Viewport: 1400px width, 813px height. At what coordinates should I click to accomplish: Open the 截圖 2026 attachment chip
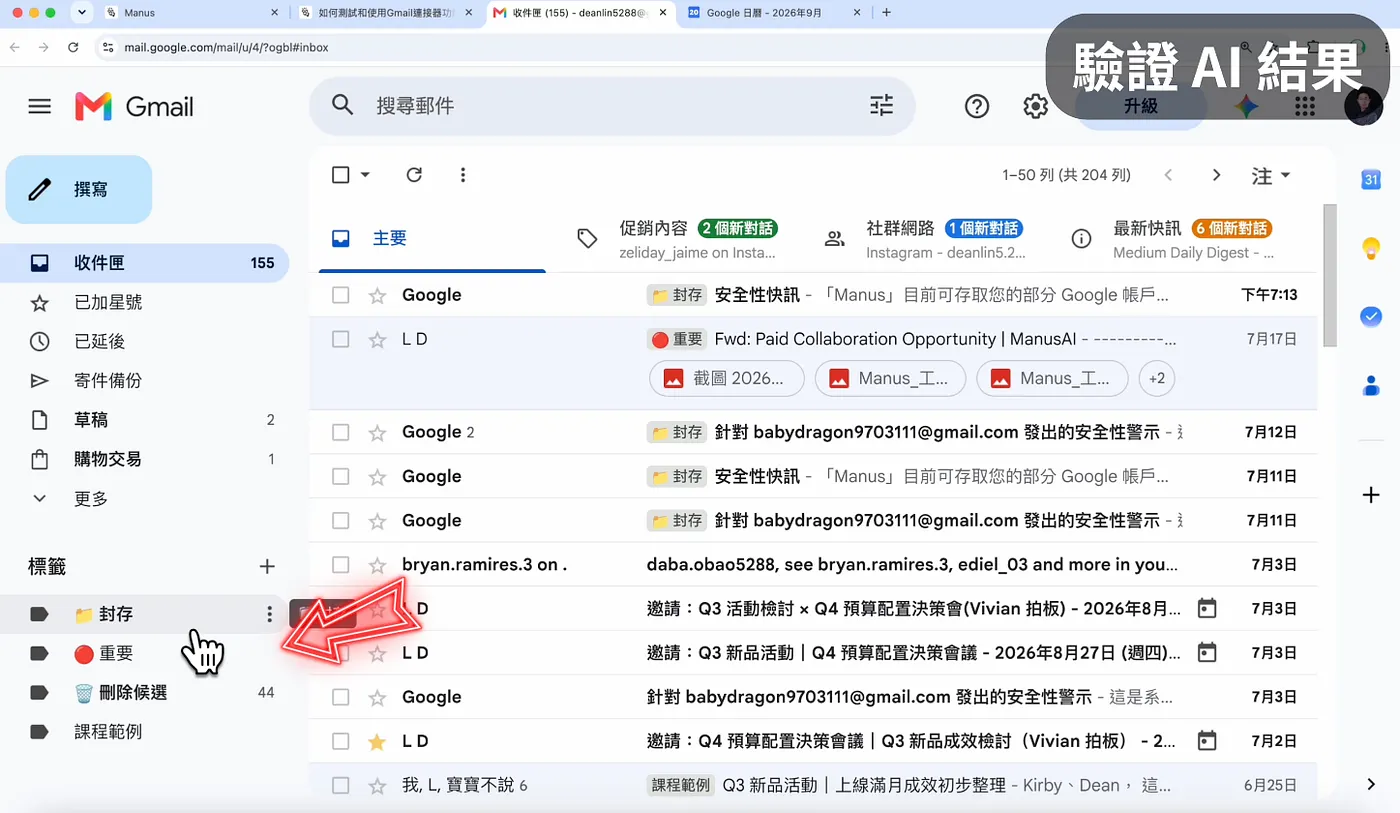(x=727, y=379)
